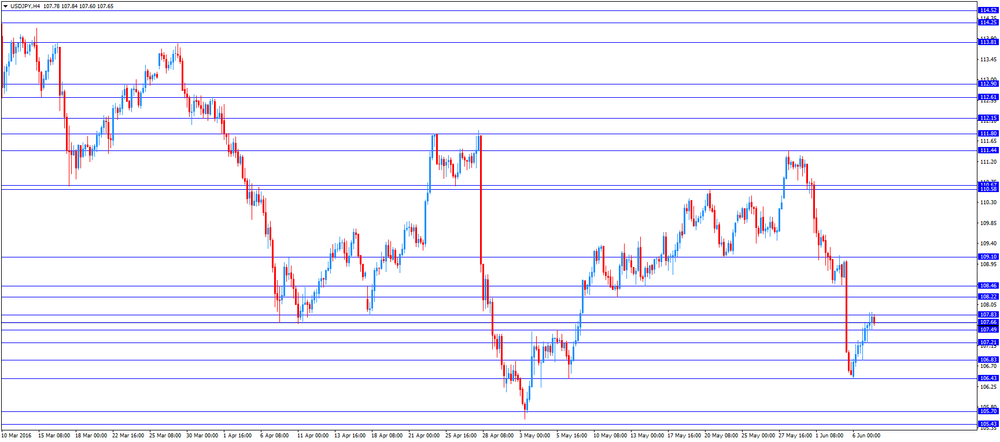Image resolution: width=1000 pixels, height=442 pixels.
Task: Select the 112.61 price level label
Action: coord(988,97)
